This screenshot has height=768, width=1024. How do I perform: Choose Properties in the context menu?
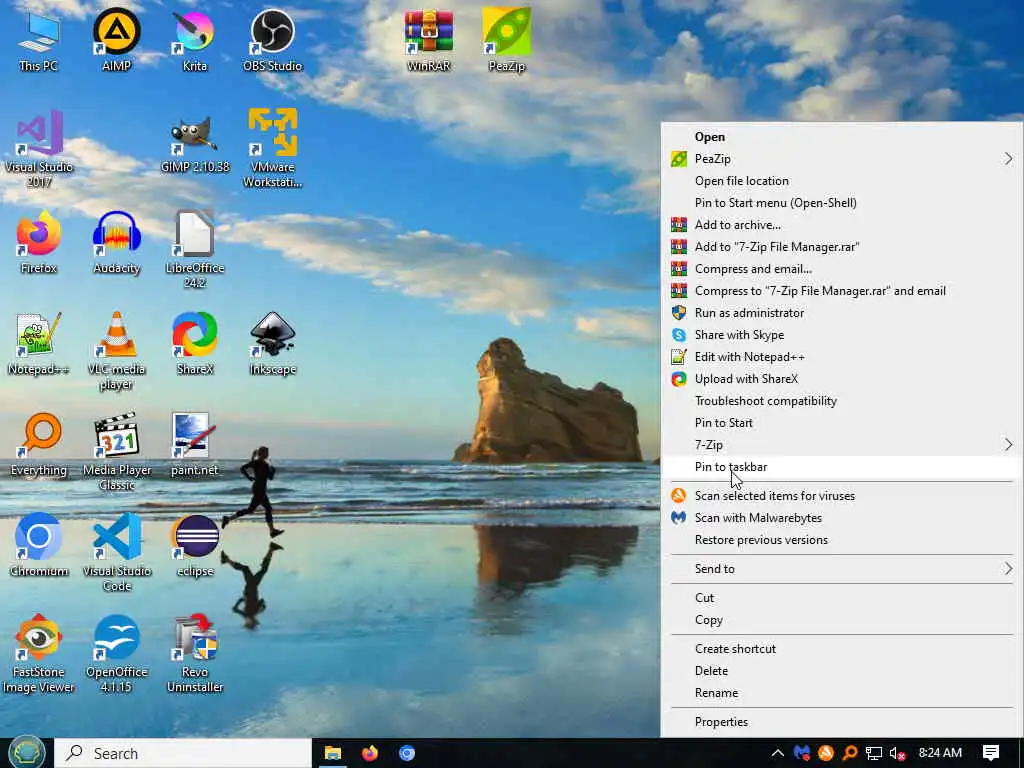(x=842, y=722)
